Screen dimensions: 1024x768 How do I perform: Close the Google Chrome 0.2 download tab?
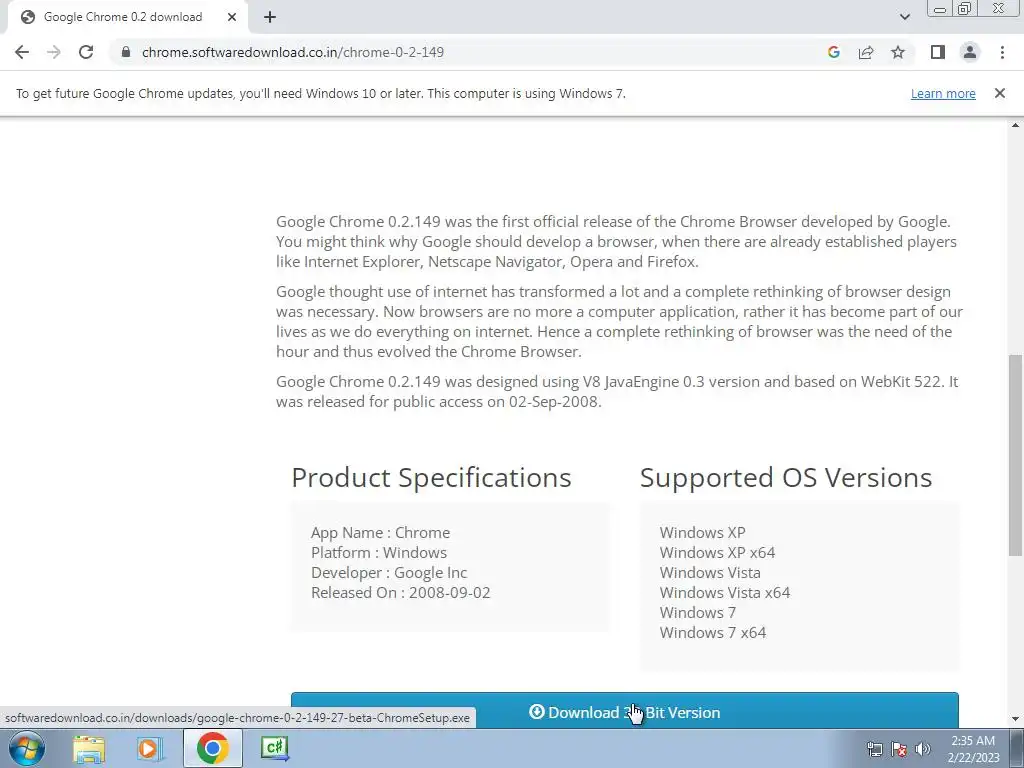click(x=232, y=17)
